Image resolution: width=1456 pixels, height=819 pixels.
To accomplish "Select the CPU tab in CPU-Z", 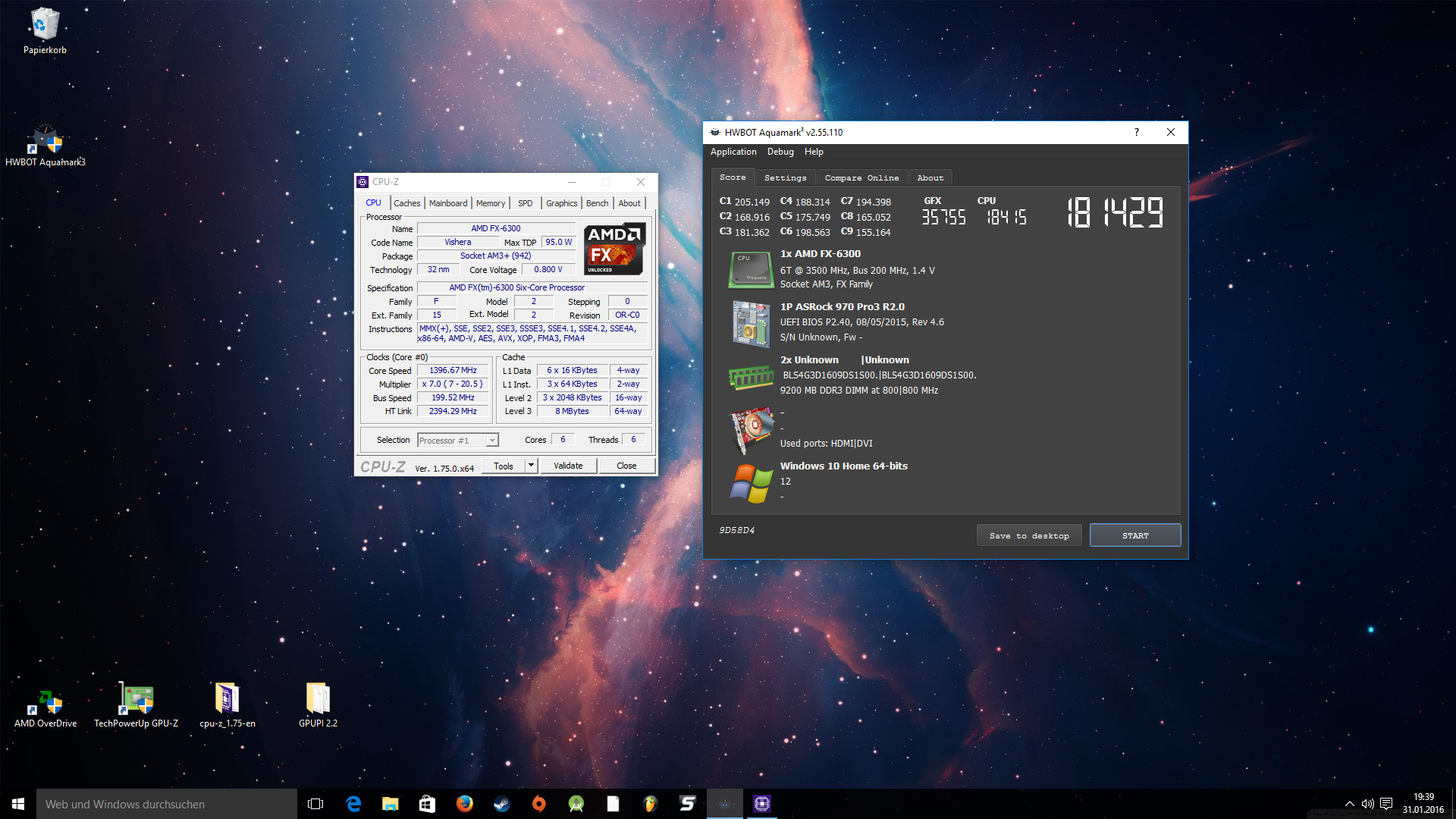I will click(x=374, y=202).
